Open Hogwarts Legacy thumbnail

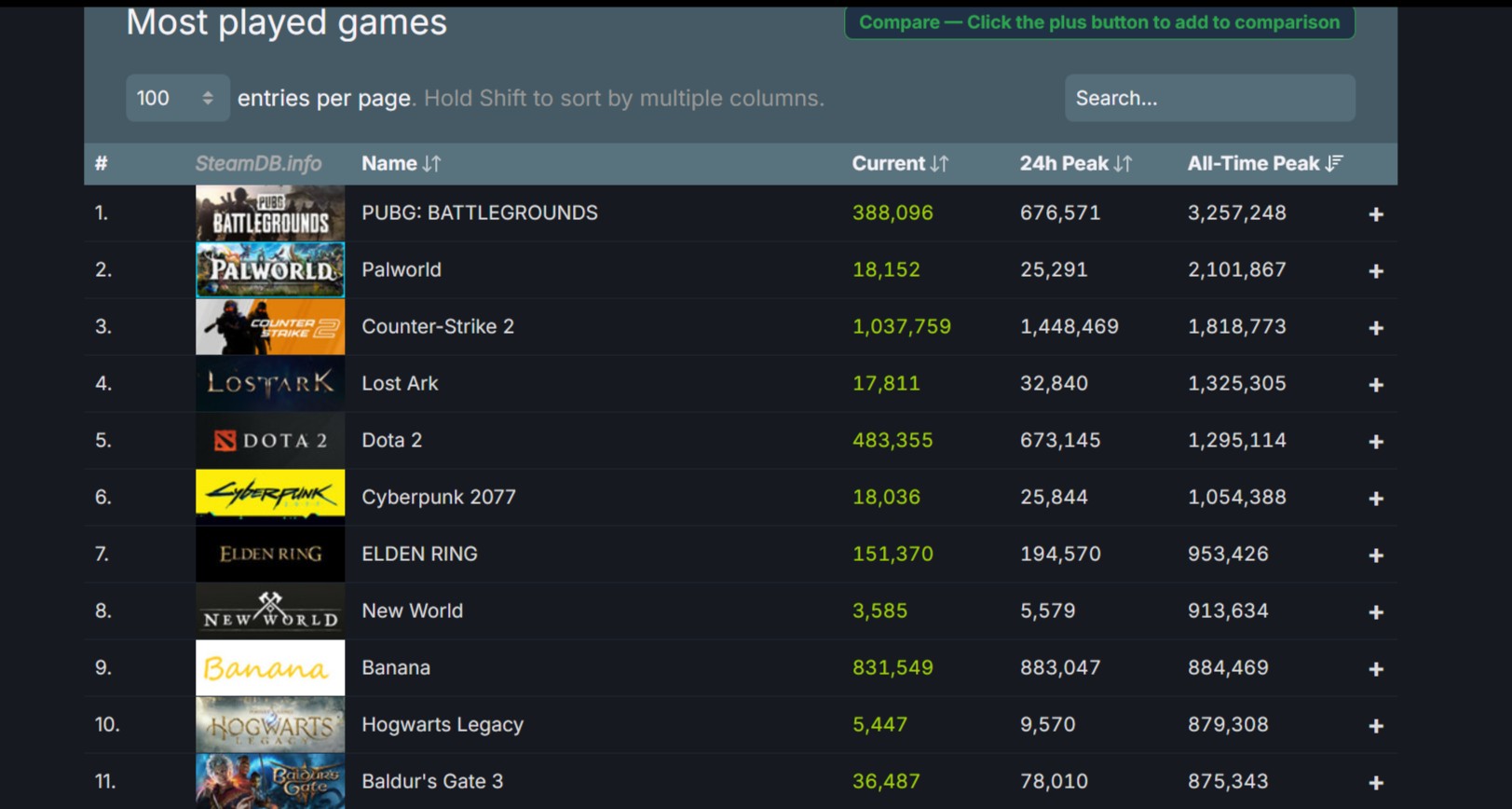pyautogui.click(x=270, y=725)
